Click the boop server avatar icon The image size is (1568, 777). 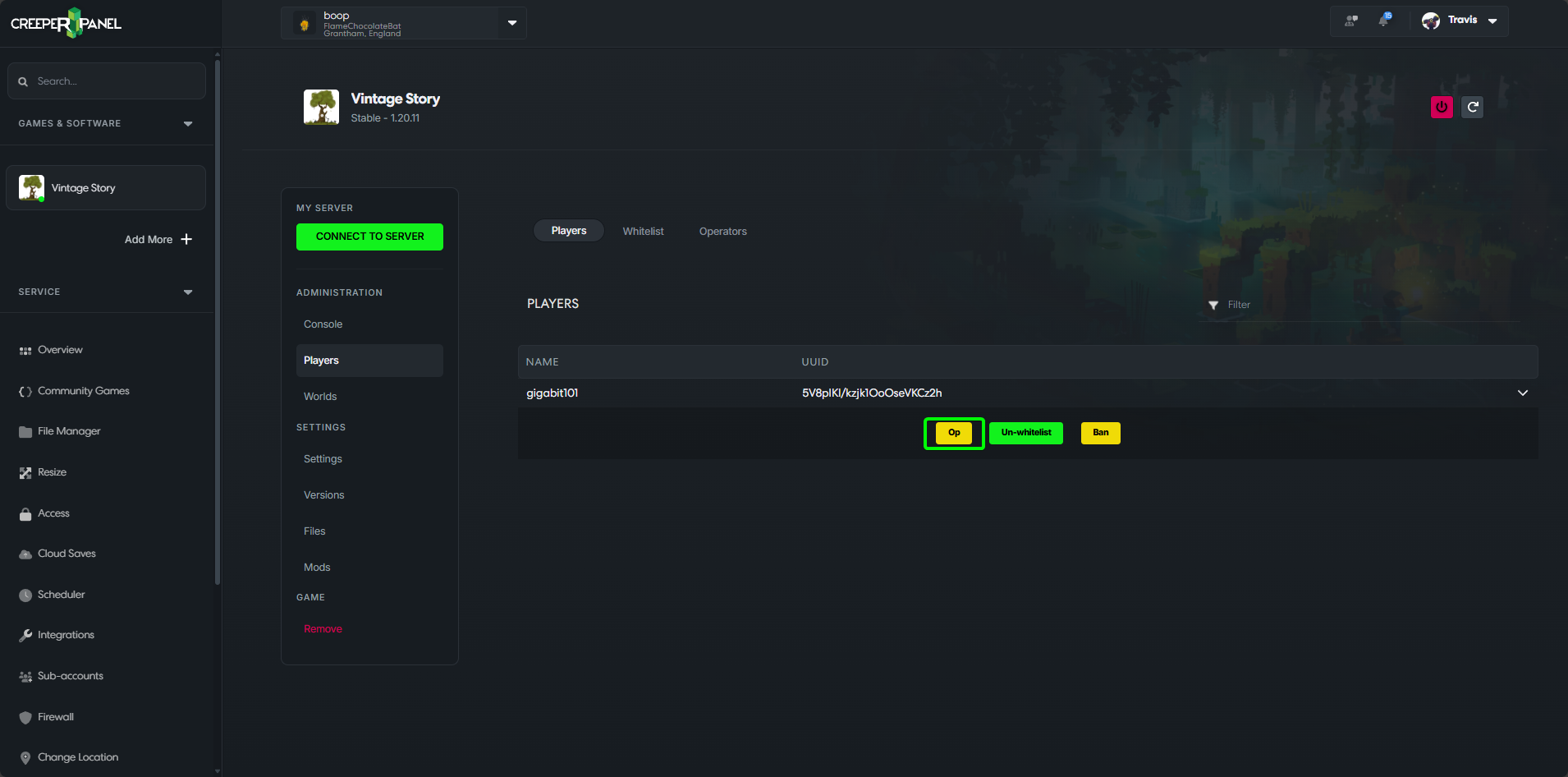pos(305,25)
